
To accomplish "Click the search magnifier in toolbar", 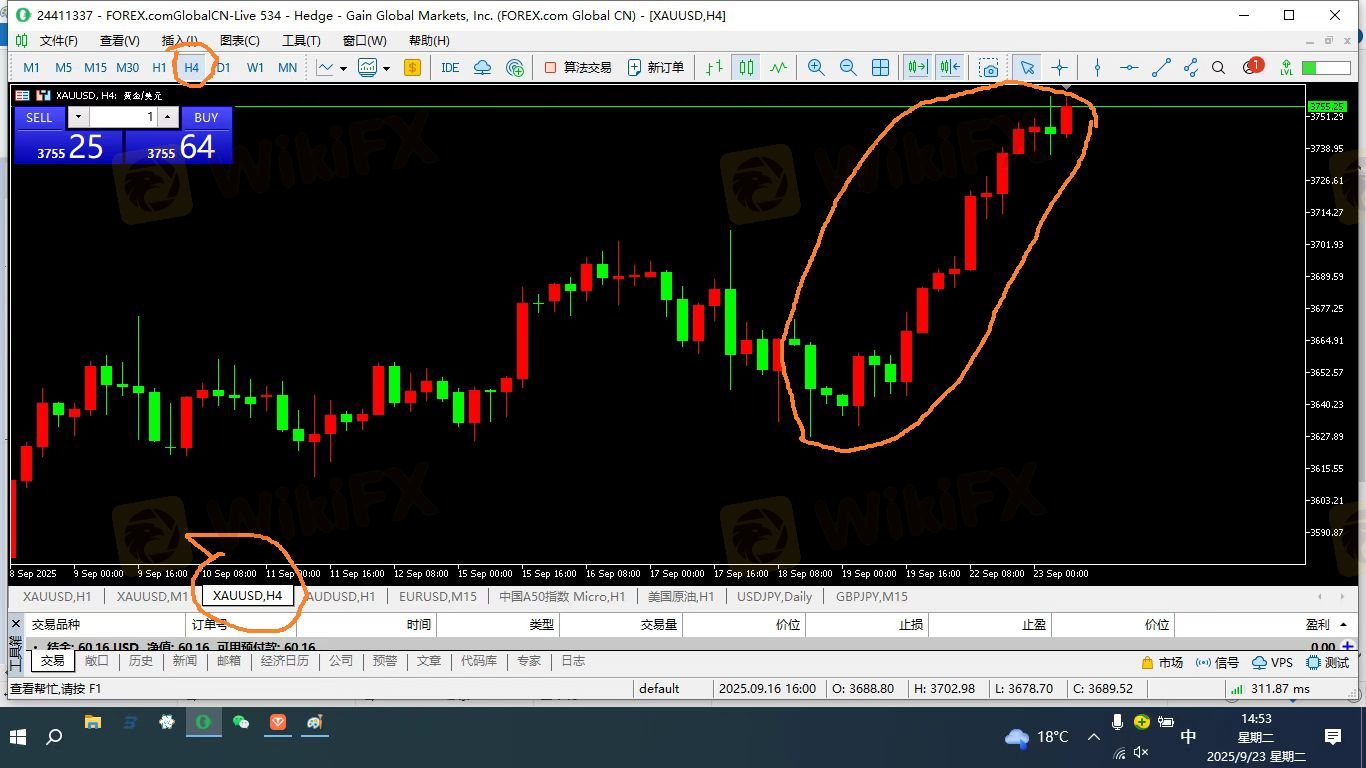I will point(1218,68).
